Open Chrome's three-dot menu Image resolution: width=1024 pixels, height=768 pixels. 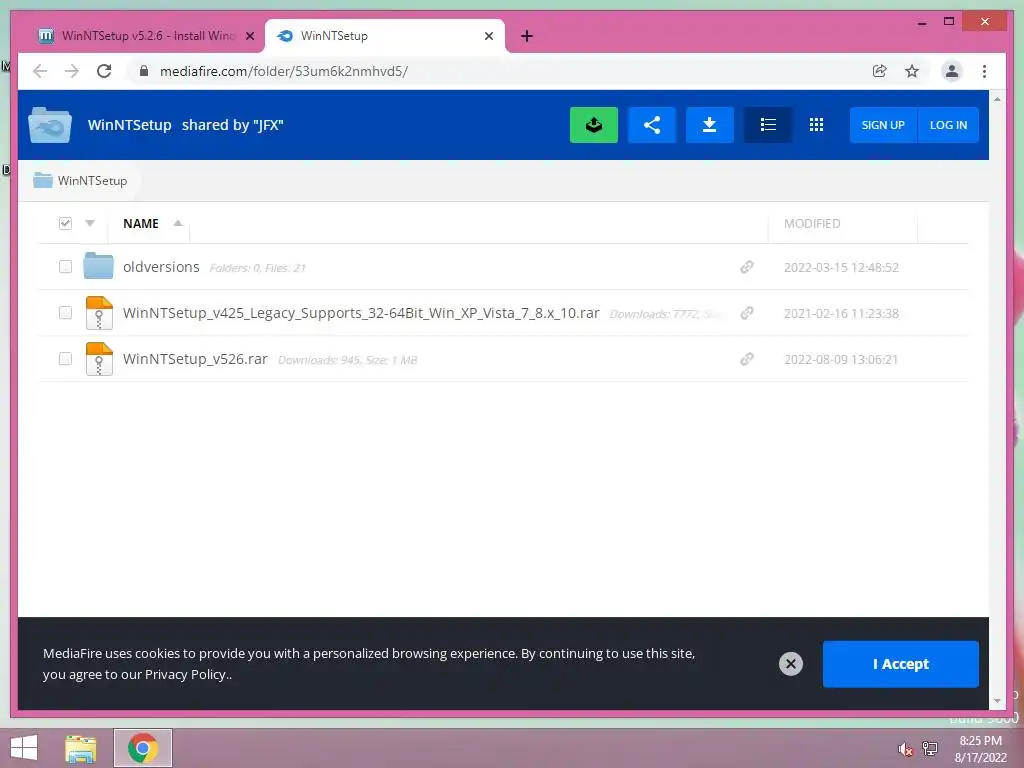coord(985,71)
